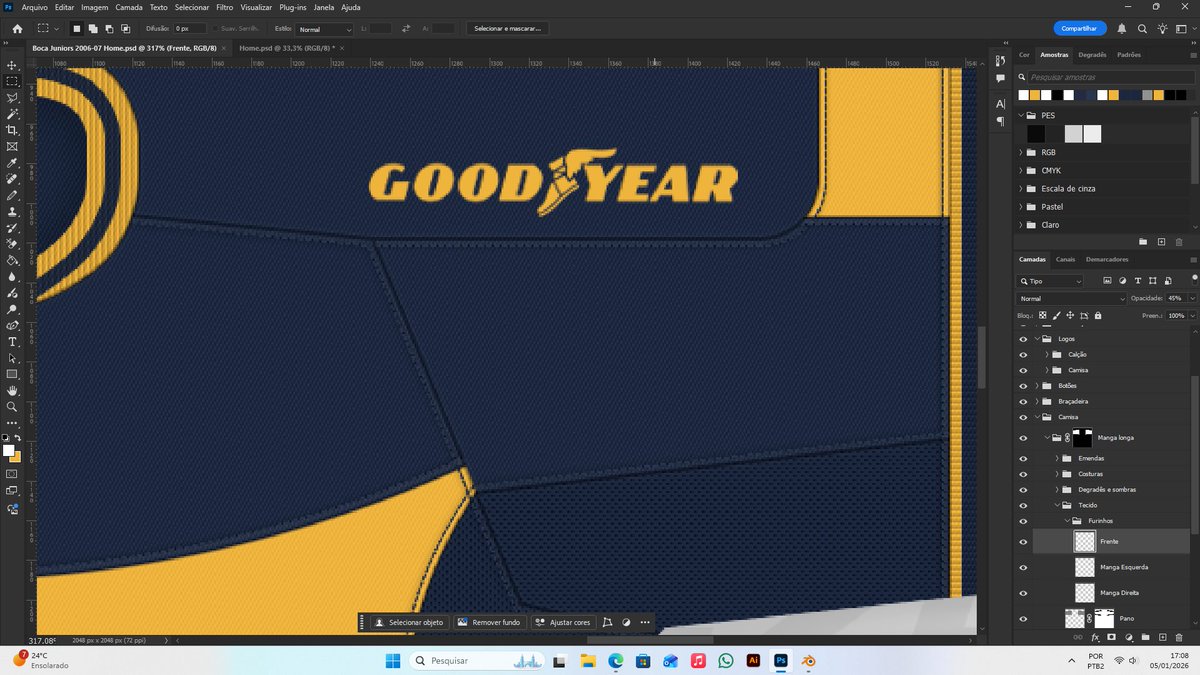Select the Brush tool

pos(12,195)
